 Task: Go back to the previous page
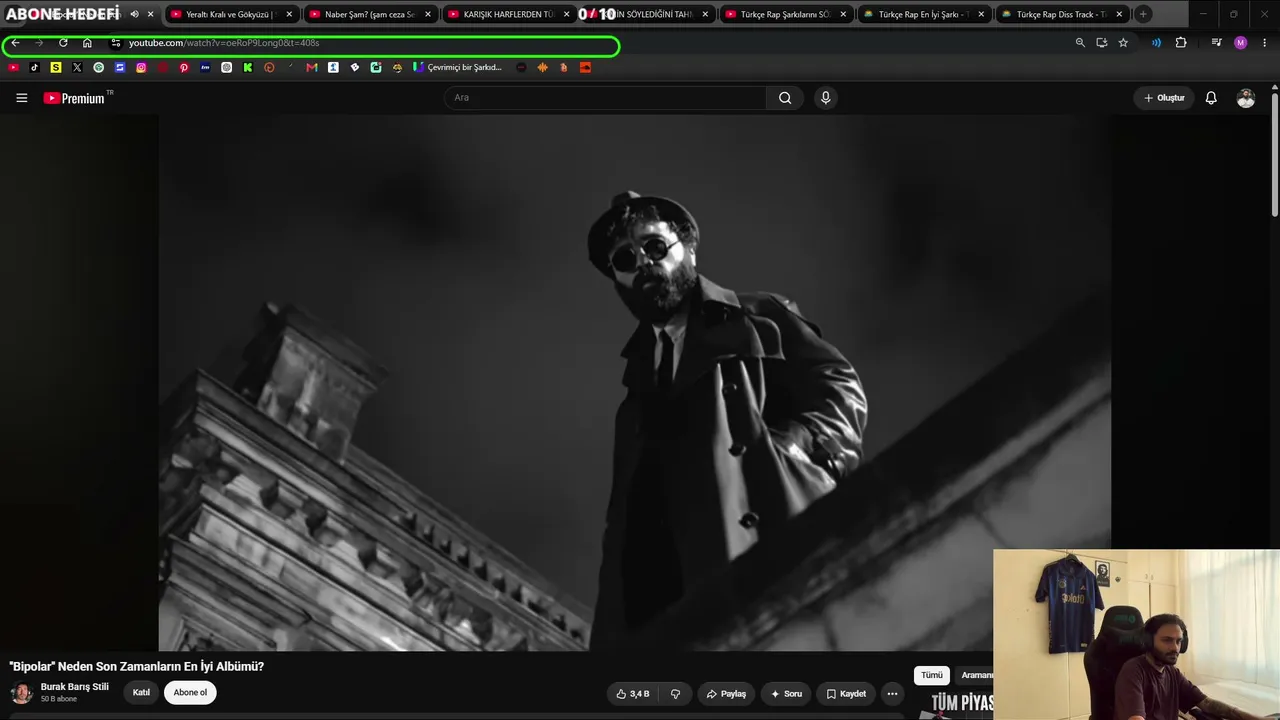15,43
